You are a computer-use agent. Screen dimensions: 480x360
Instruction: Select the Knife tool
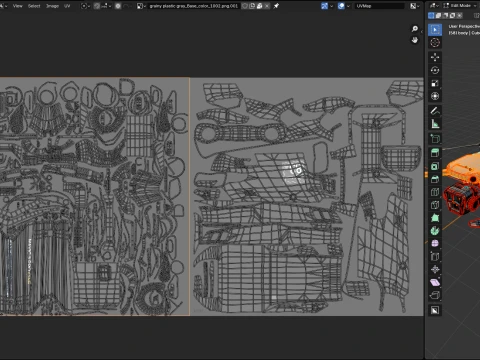click(435, 205)
